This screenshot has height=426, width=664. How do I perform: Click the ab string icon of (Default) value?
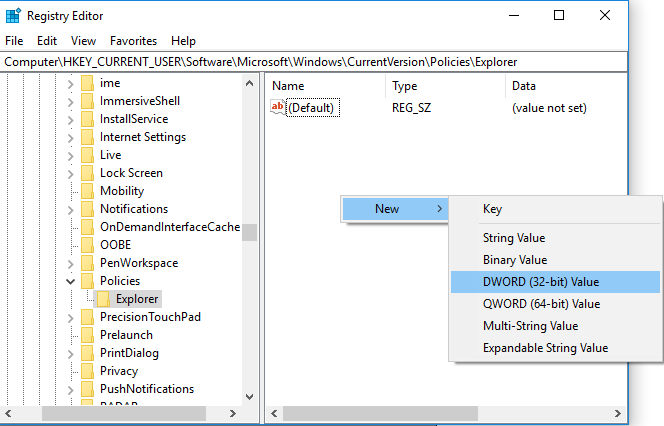pyautogui.click(x=278, y=107)
